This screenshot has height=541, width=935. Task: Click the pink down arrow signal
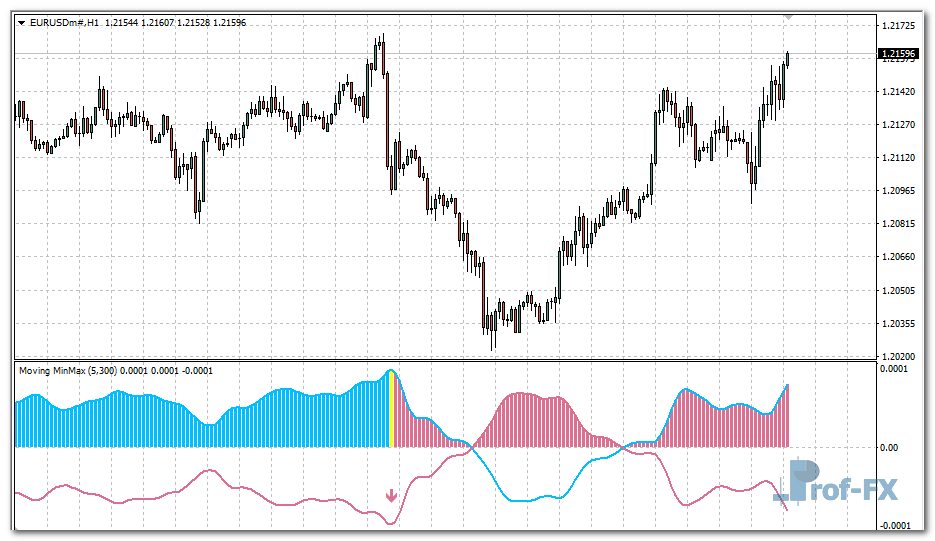[392, 495]
